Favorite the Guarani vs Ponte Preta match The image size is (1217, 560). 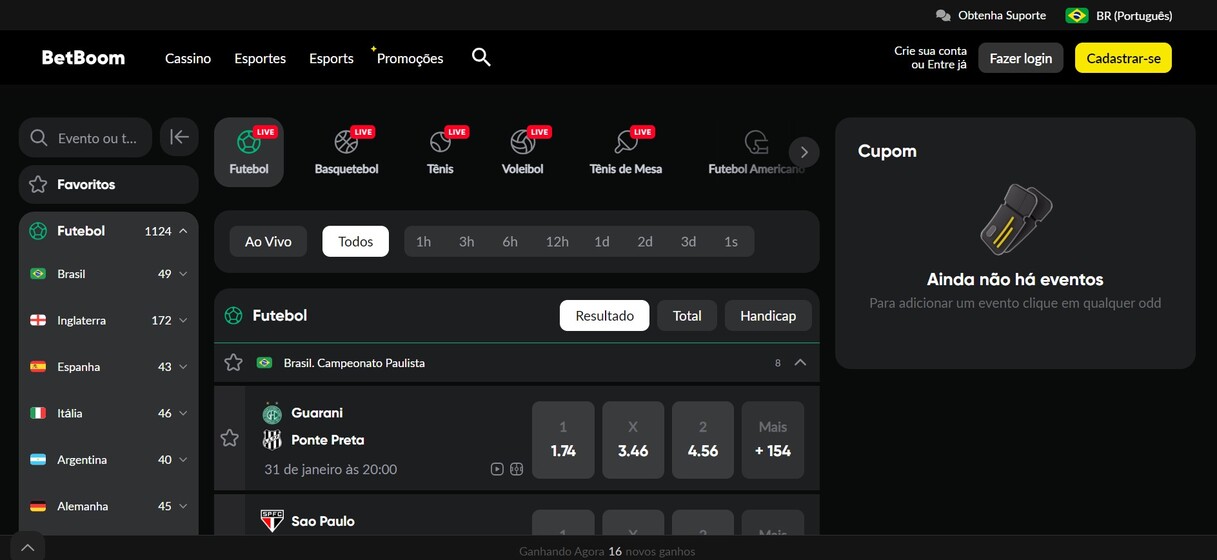click(x=229, y=438)
